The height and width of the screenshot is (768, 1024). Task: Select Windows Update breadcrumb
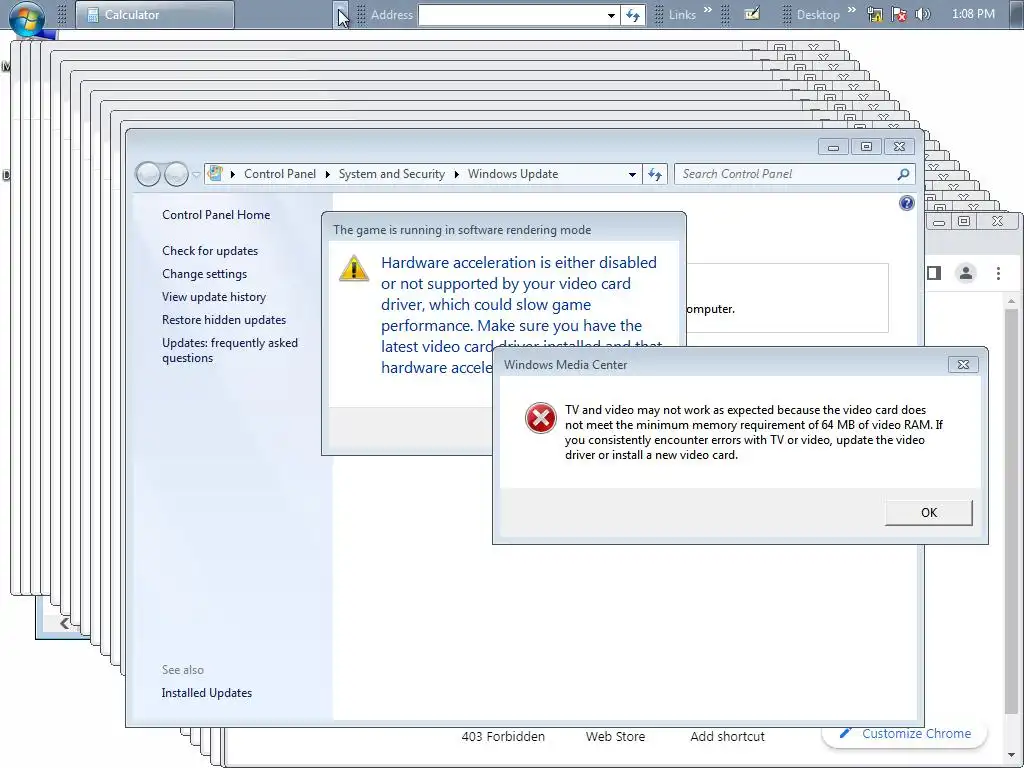point(513,174)
